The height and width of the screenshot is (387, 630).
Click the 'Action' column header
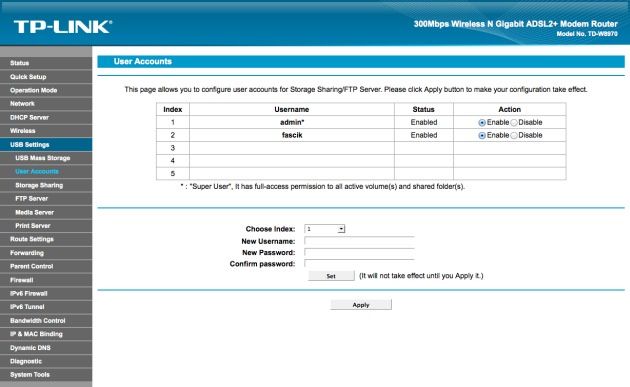pos(509,109)
